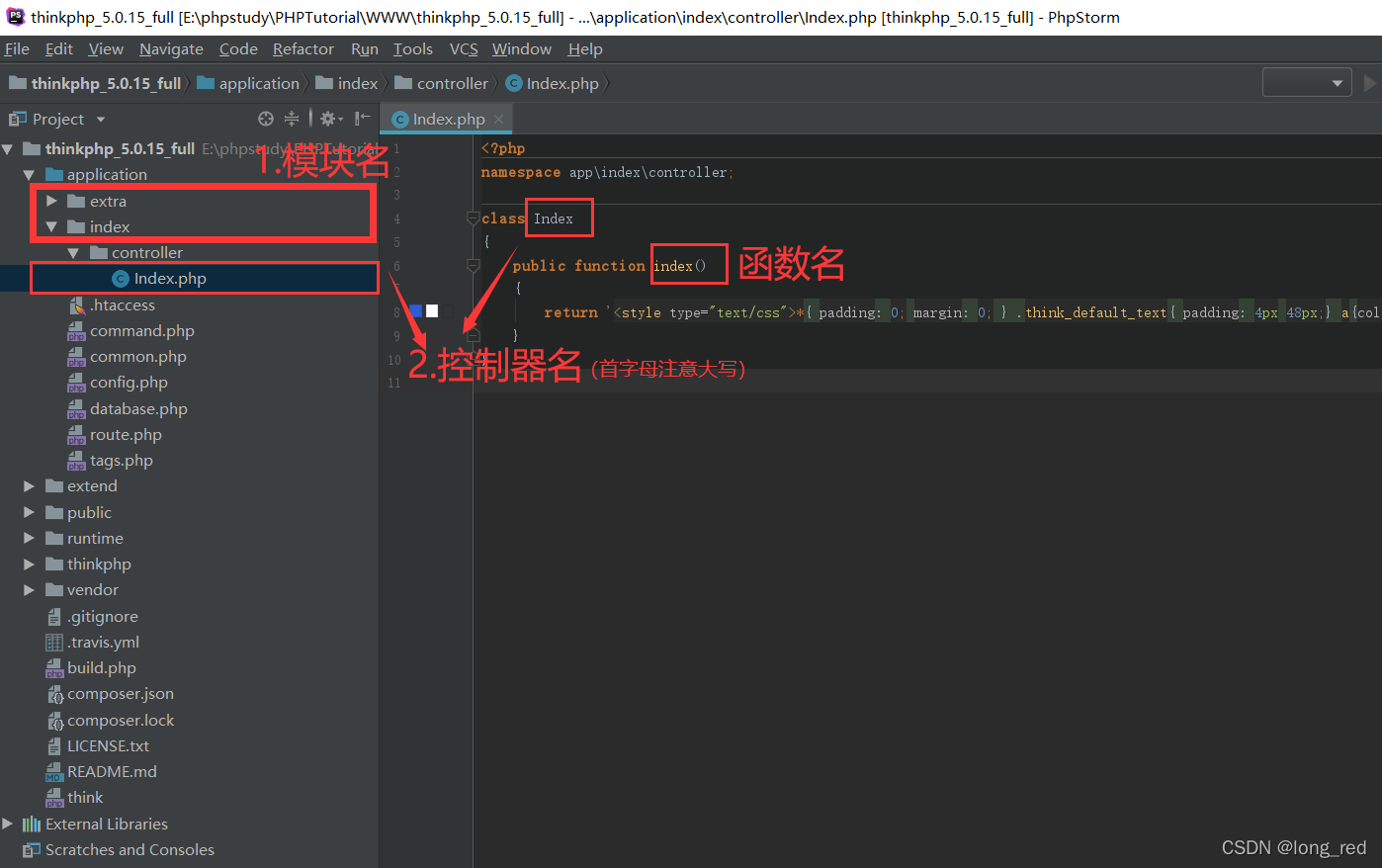Expand the extra folder
Viewport: 1382px width, 868px height.
pos(51,202)
